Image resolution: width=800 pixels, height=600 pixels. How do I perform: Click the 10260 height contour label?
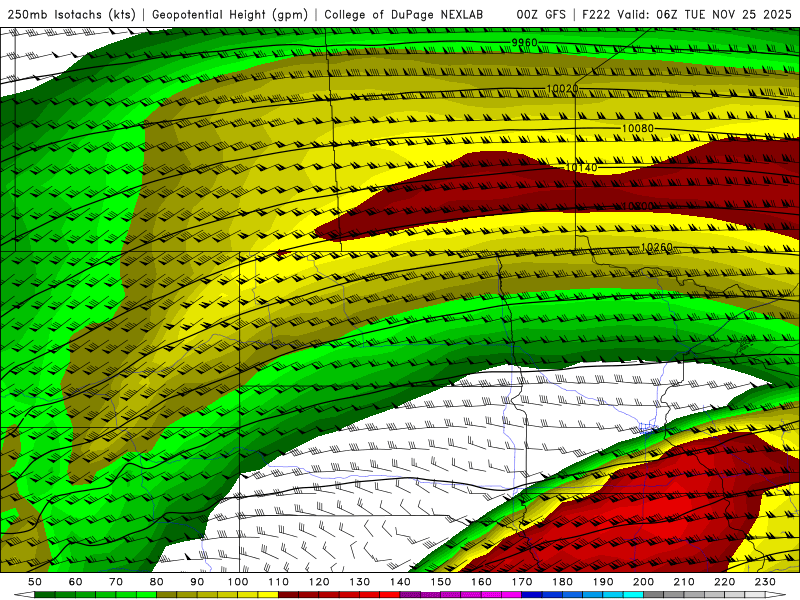click(657, 247)
